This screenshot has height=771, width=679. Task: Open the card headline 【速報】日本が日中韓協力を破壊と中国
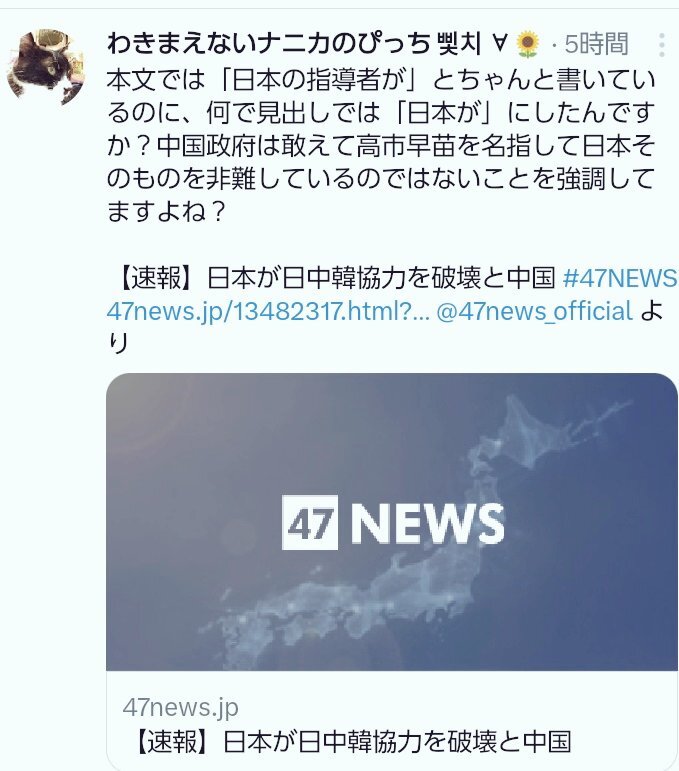[x=353, y=742]
